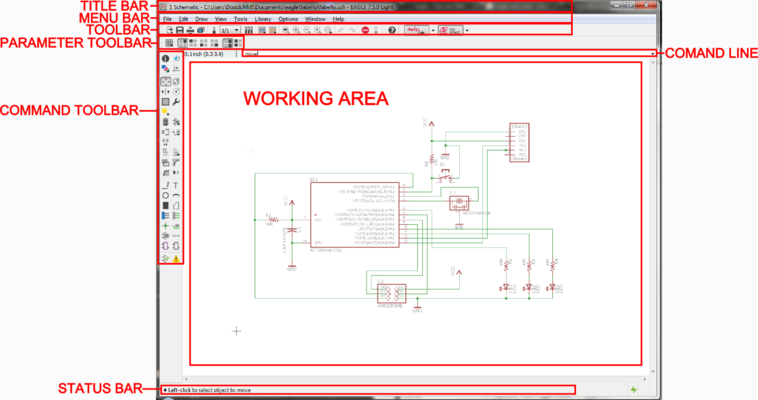Click the ERC warning triangle icon

(176, 258)
